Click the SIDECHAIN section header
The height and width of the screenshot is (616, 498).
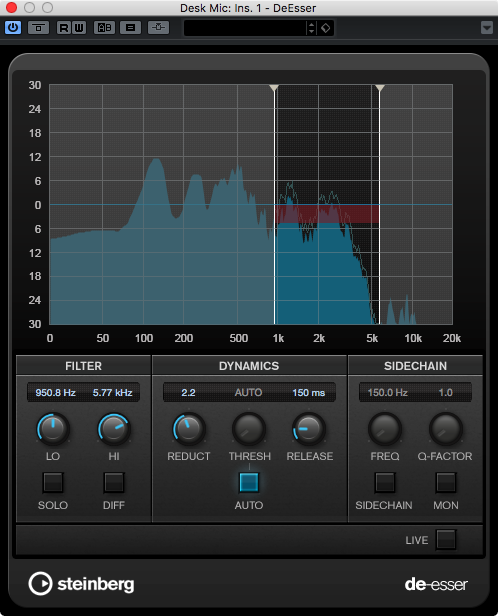(415, 366)
